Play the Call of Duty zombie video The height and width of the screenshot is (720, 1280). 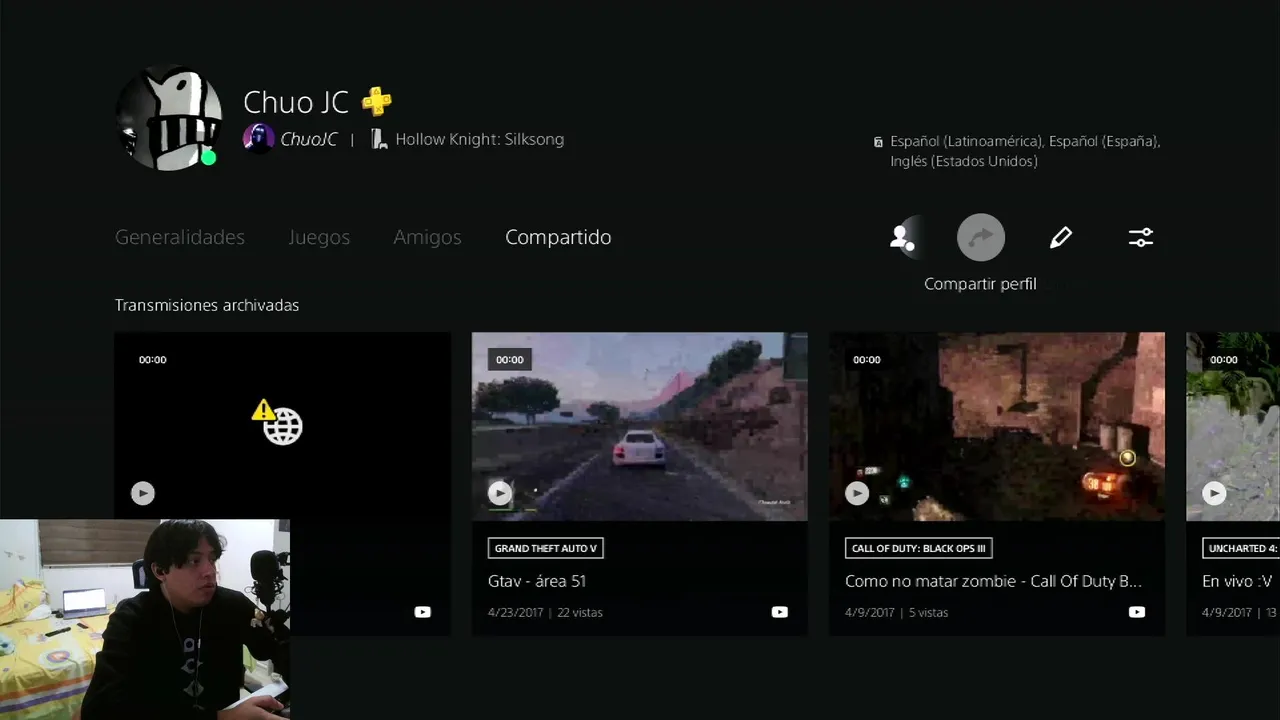tap(857, 493)
